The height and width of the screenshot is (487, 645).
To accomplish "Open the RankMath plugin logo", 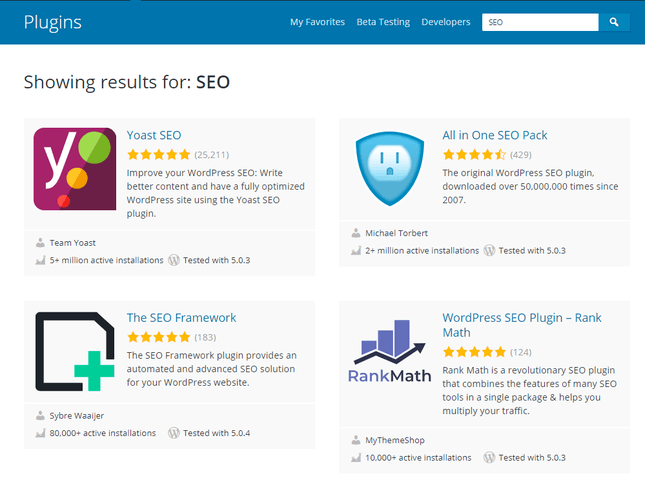I will pyautogui.click(x=390, y=351).
